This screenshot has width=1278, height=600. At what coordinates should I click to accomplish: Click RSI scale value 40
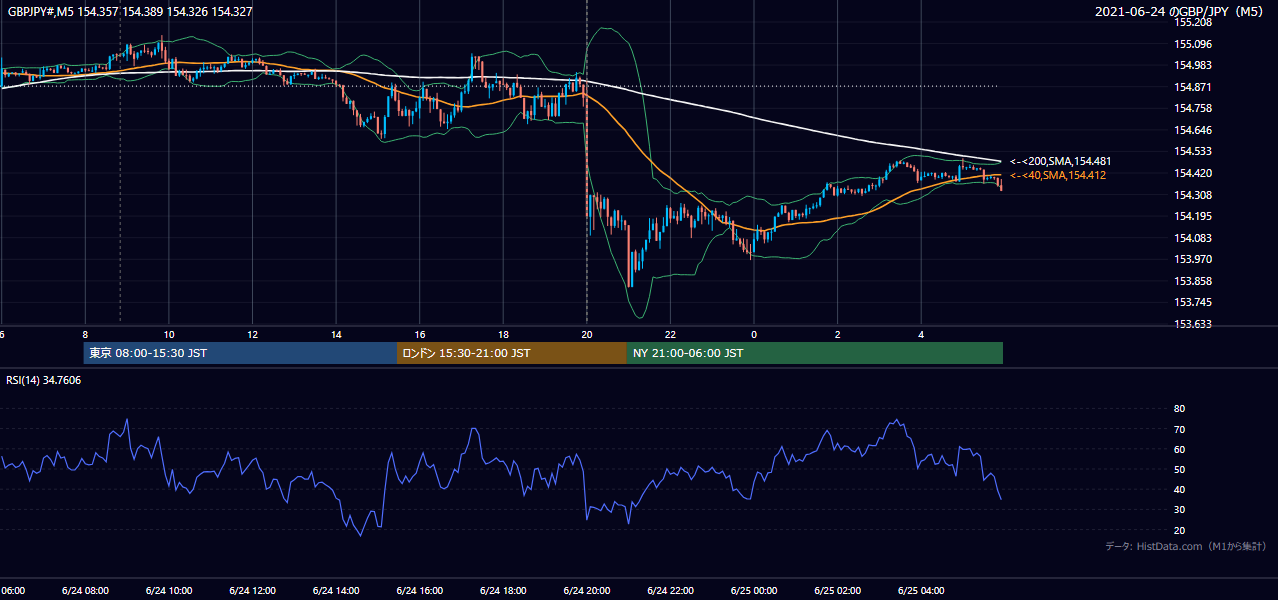[x=1179, y=489]
